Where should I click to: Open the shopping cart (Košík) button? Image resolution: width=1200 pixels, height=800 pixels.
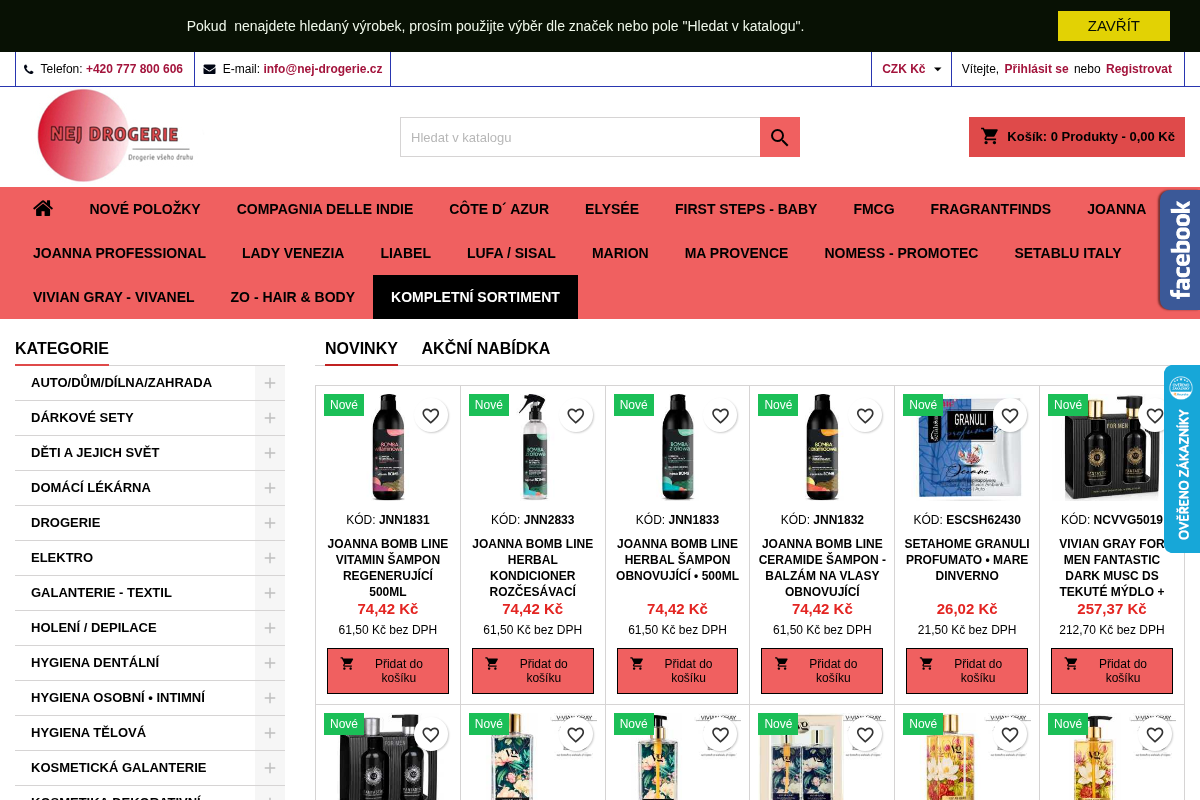click(1077, 137)
